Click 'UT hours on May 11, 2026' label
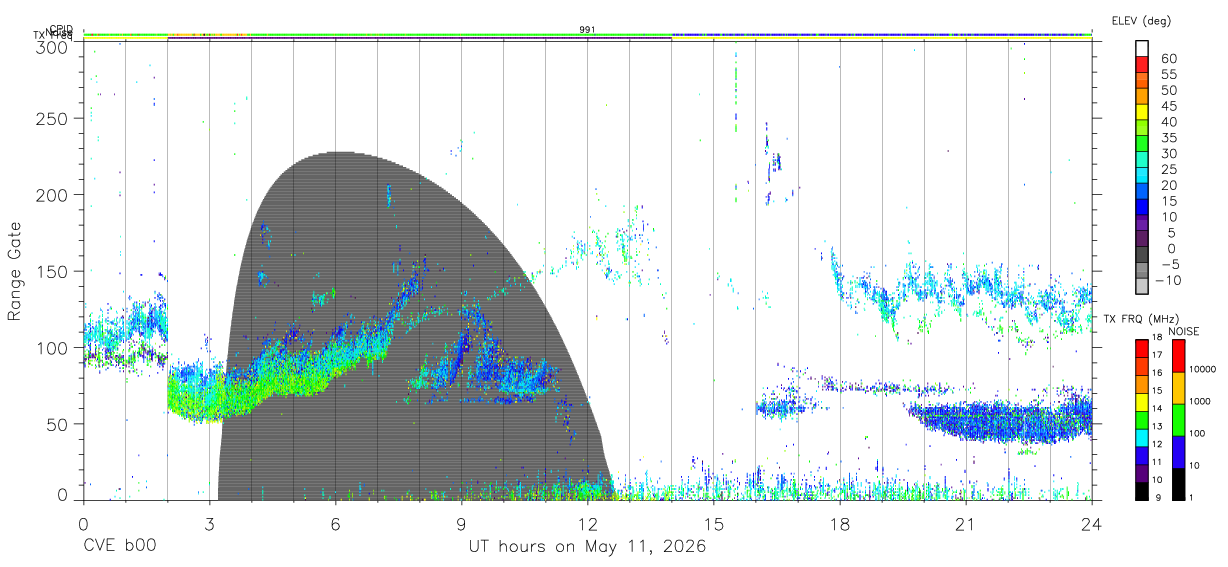 587,546
